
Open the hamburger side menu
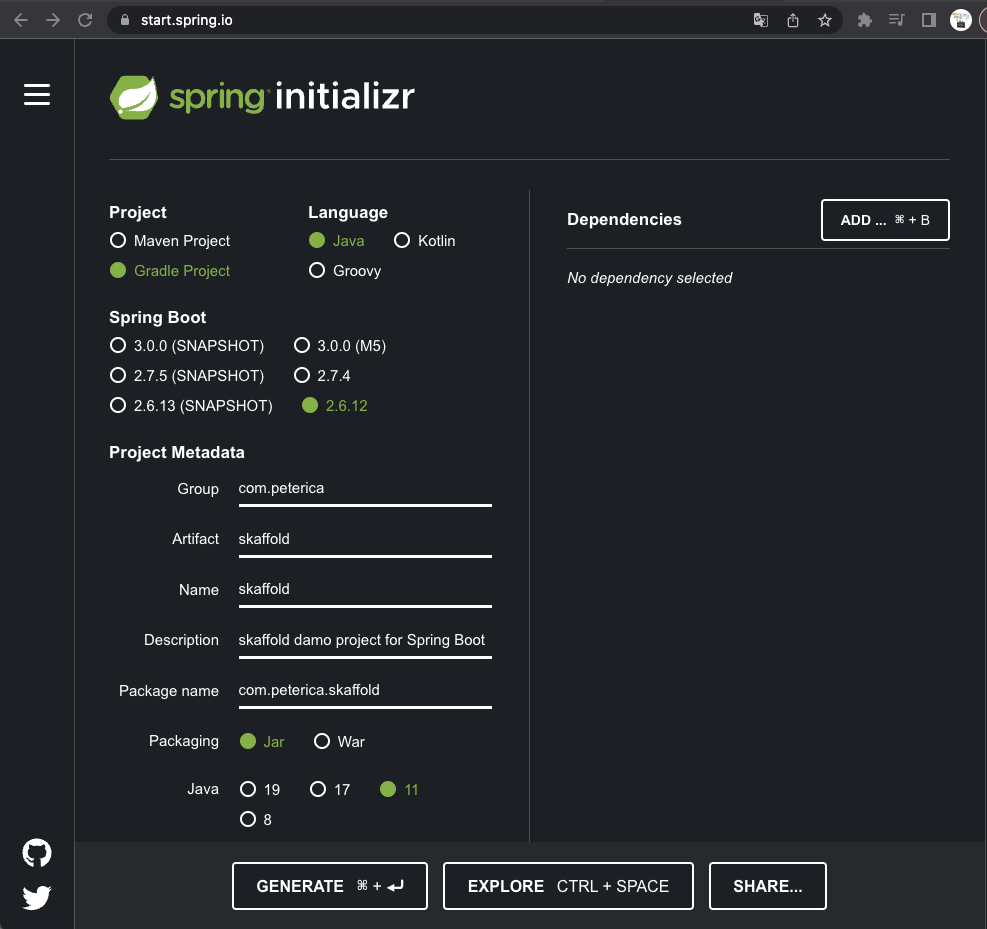point(37,94)
